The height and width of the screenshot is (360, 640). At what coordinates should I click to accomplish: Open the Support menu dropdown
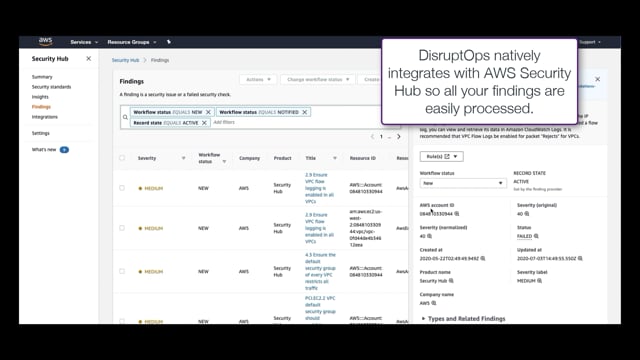tap(590, 42)
